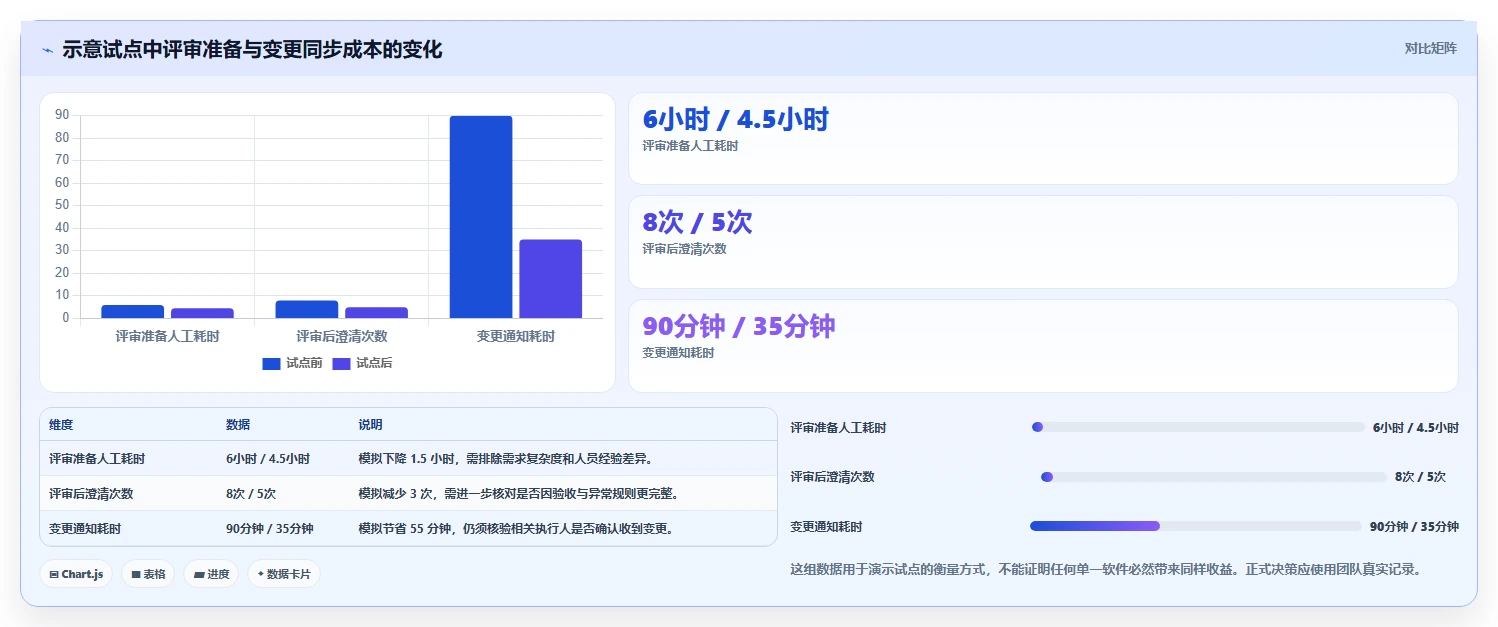Click the 评审后澄清次数 progress bar
This screenshot has width=1498, height=627.
coord(1214,477)
